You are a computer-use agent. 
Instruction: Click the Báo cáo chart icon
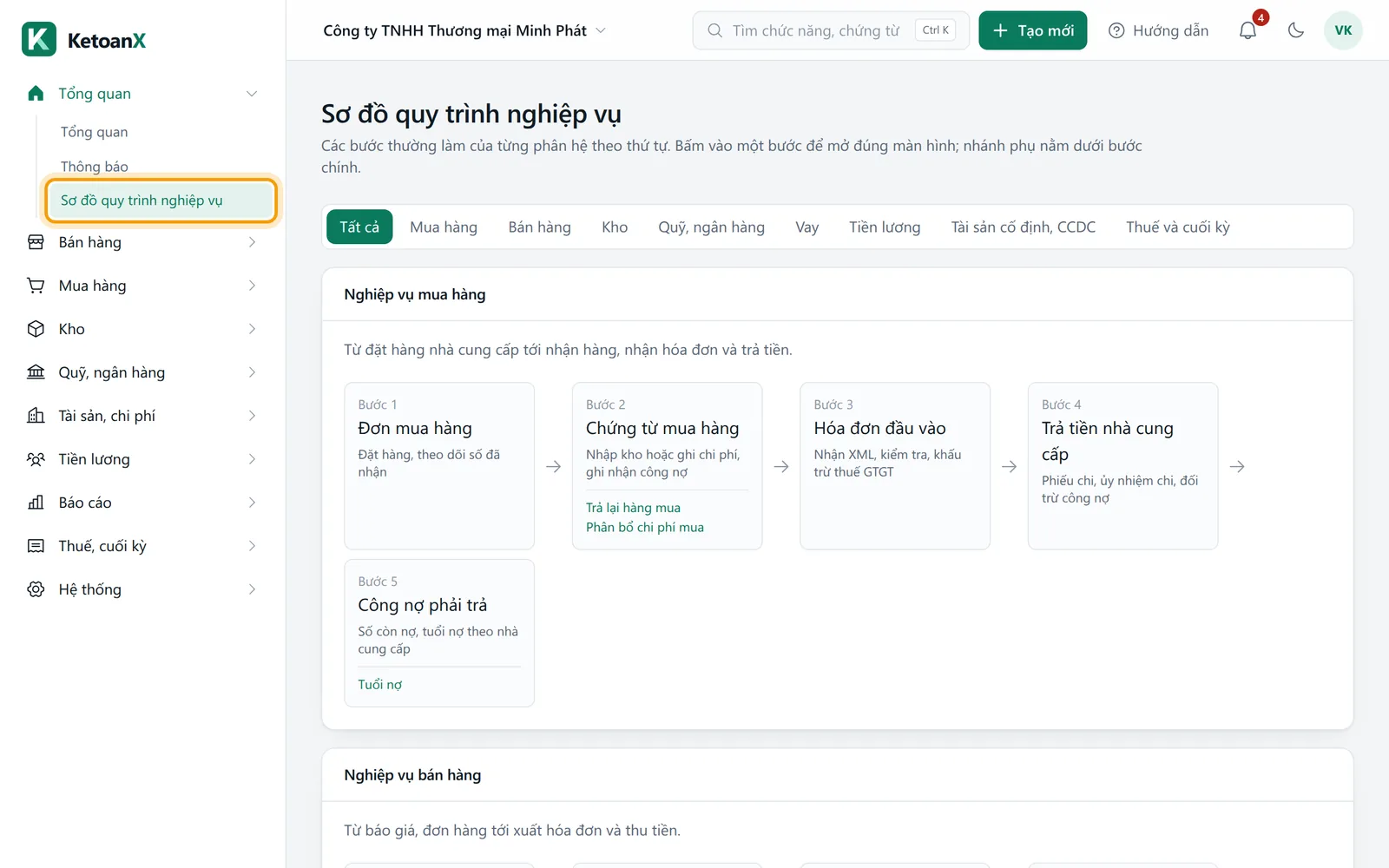[36, 503]
